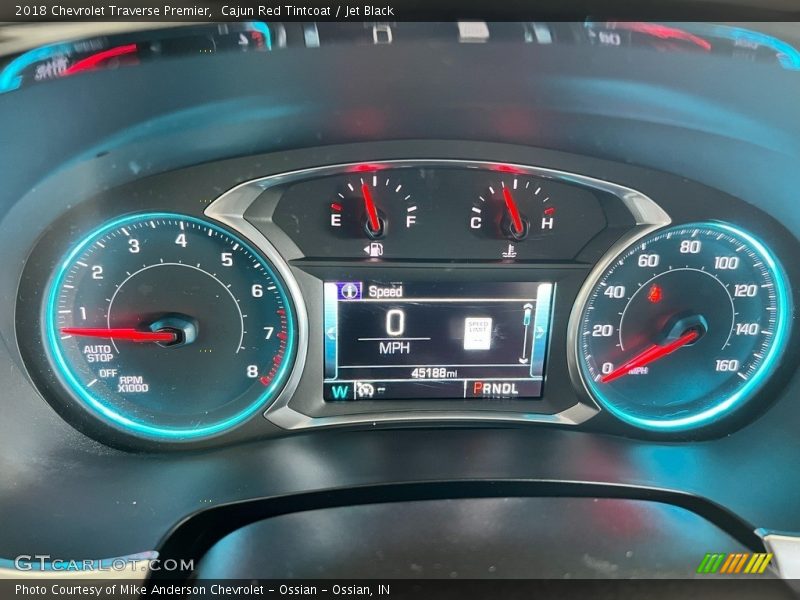The height and width of the screenshot is (600, 800).
Task: Click the speedometer needle hub
Action: (687, 329)
